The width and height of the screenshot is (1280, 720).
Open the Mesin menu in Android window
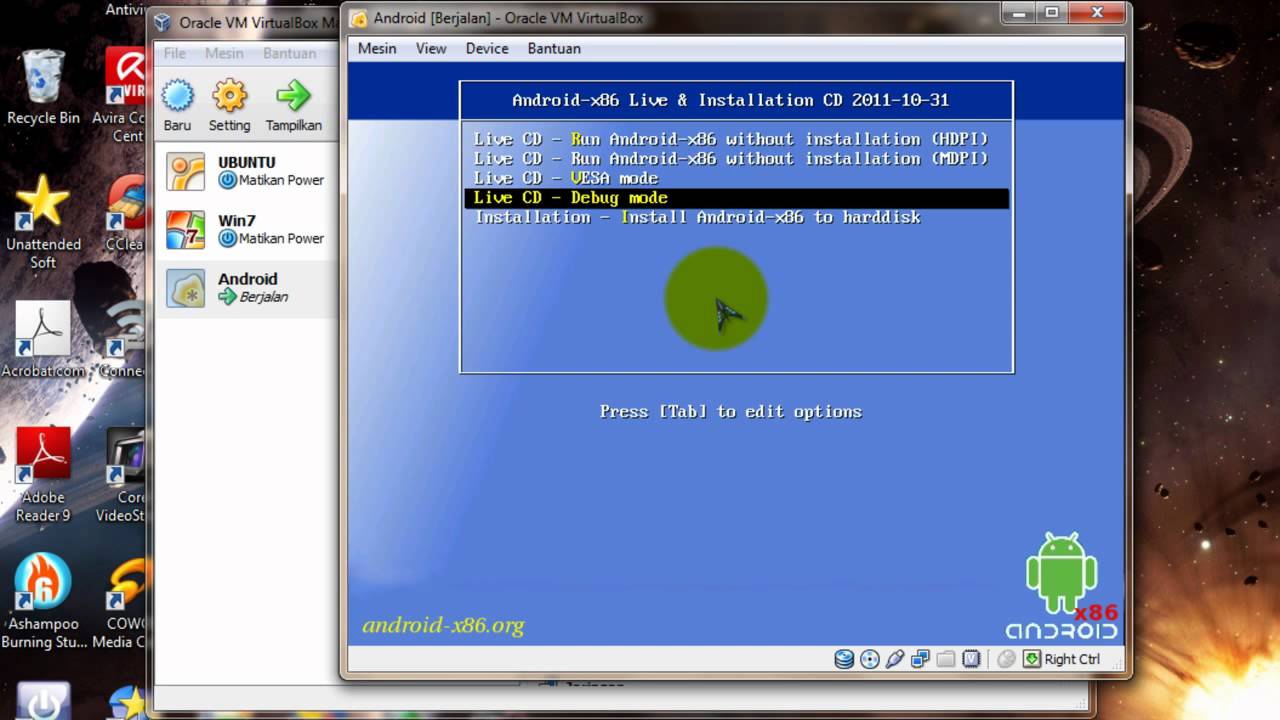click(377, 48)
